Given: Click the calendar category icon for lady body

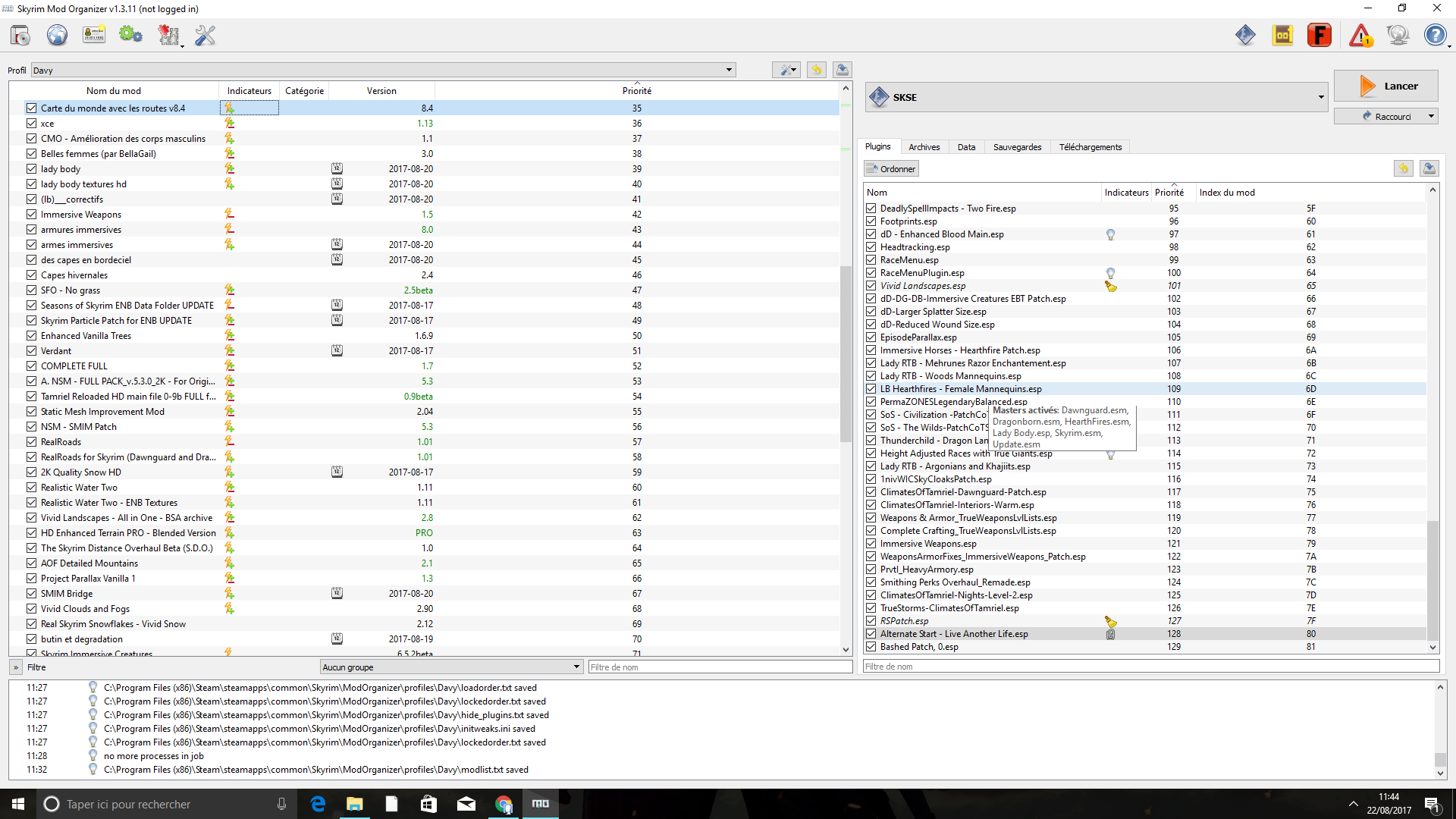Looking at the screenshot, I should [x=337, y=168].
